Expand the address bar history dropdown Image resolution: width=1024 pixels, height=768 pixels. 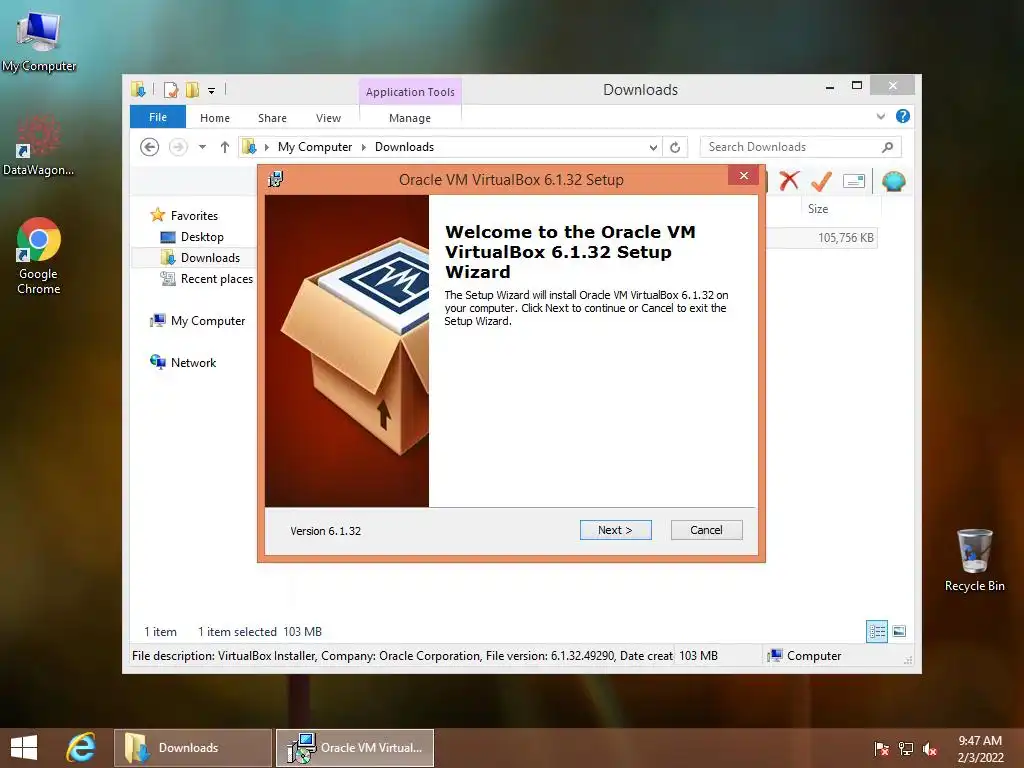click(653, 148)
